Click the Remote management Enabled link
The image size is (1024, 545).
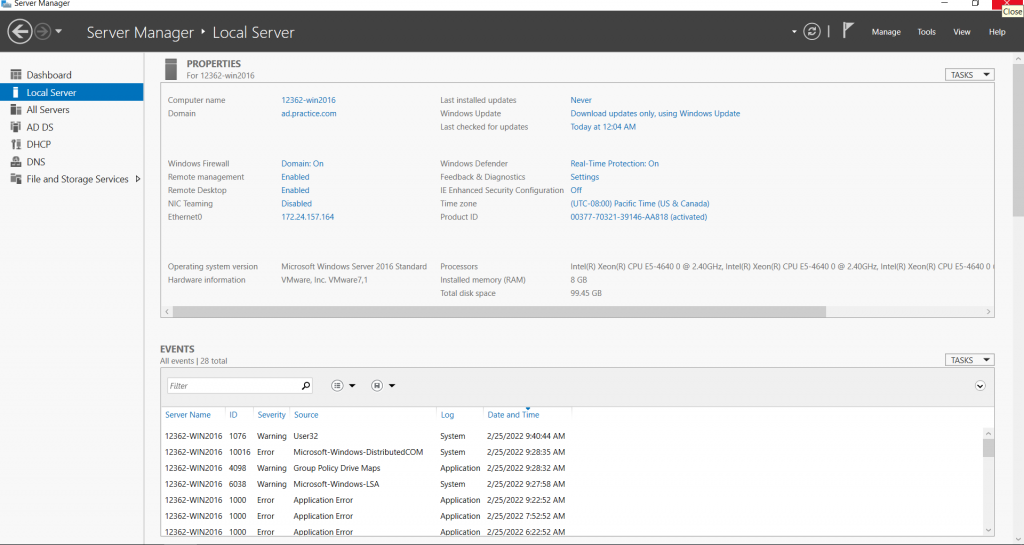pyautogui.click(x=295, y=177)
